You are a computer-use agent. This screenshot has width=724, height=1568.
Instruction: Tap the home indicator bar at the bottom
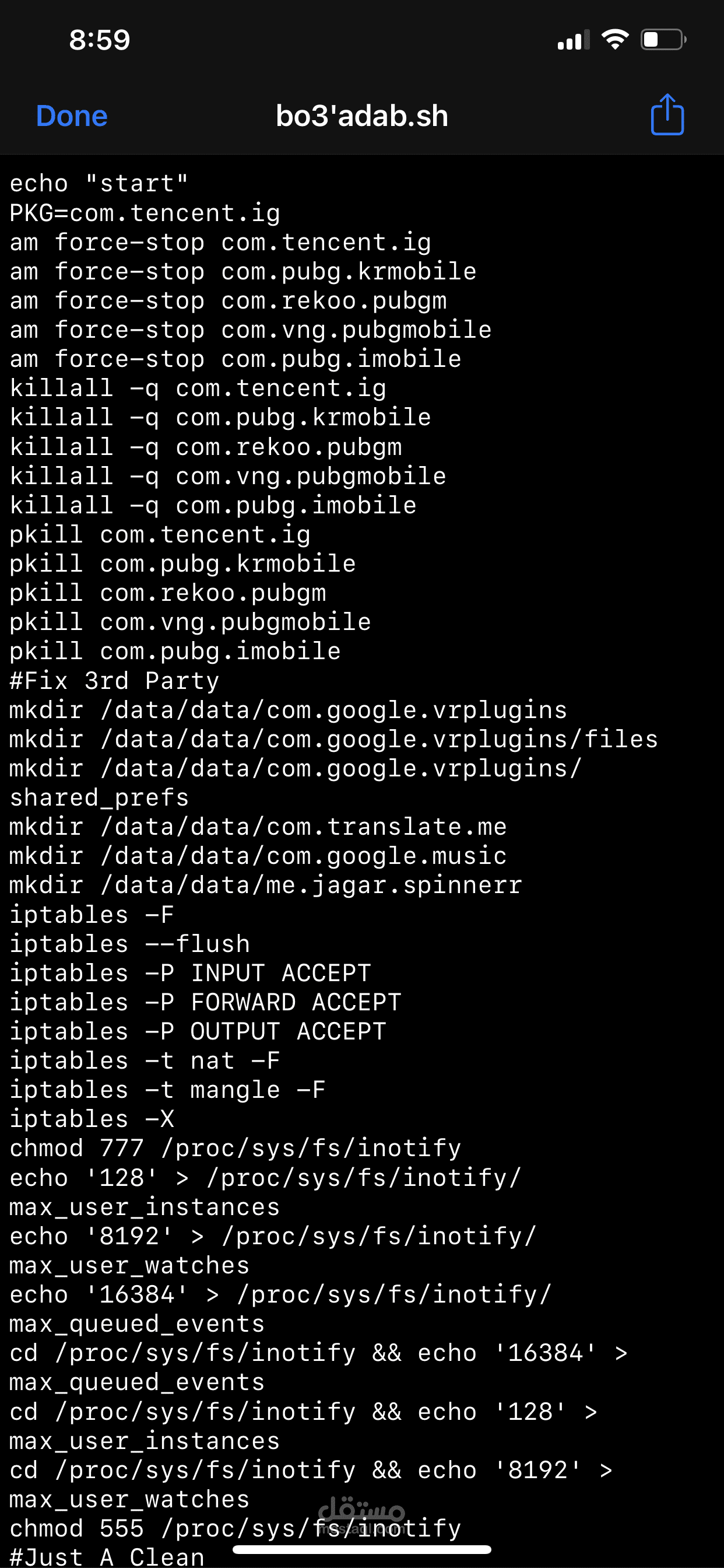tap(362, 1549)
